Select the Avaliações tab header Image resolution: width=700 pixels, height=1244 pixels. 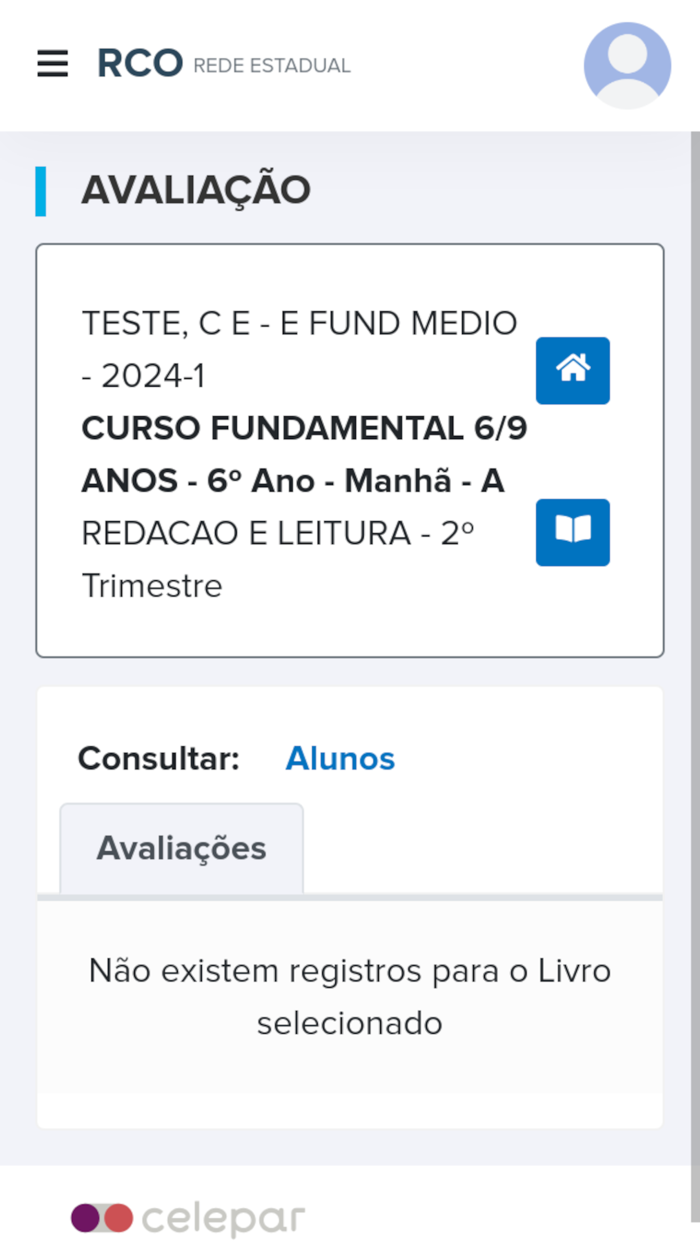pos(181,847)
